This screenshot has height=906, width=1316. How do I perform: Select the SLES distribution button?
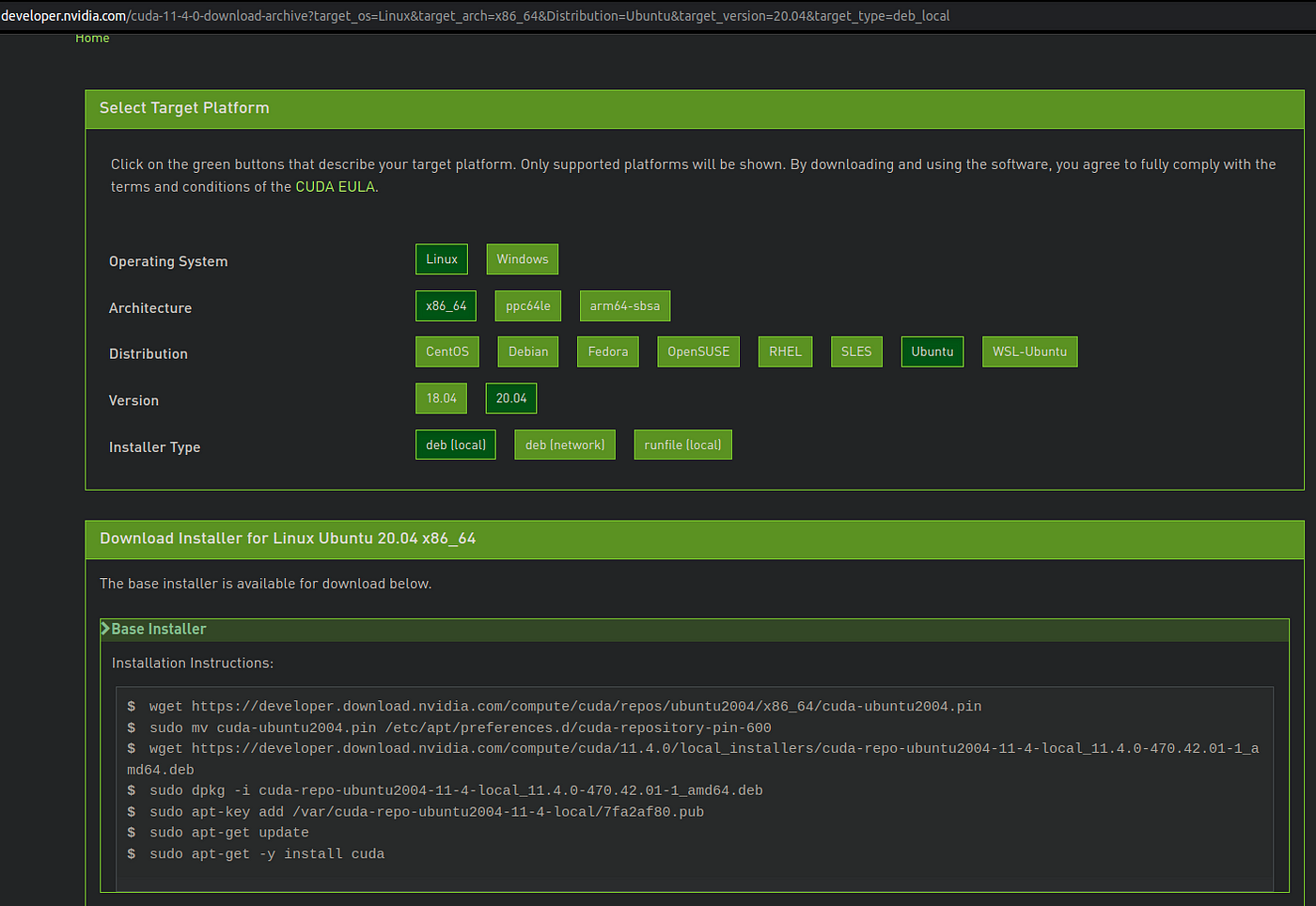[856, 352]
